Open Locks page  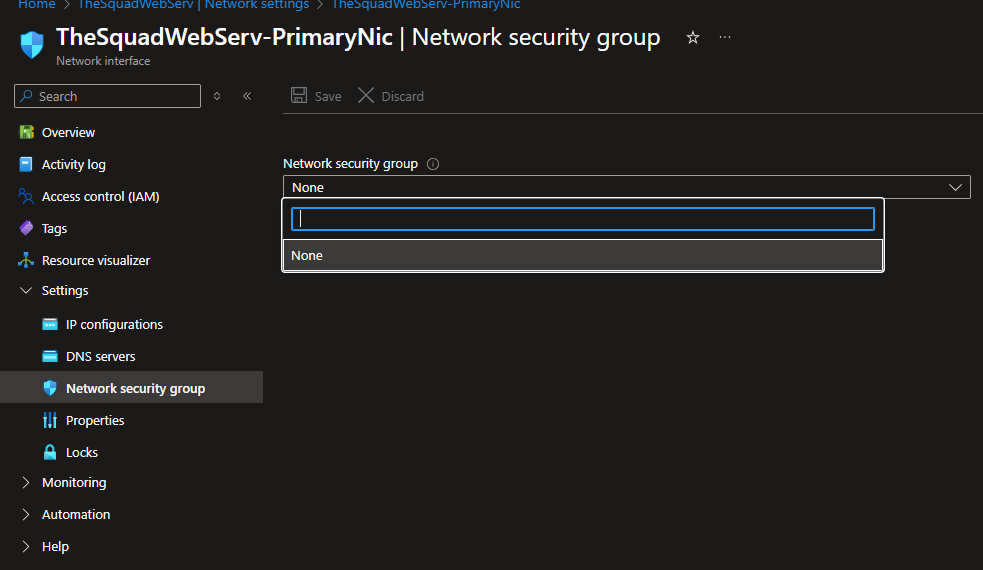(x=81, y=452)
